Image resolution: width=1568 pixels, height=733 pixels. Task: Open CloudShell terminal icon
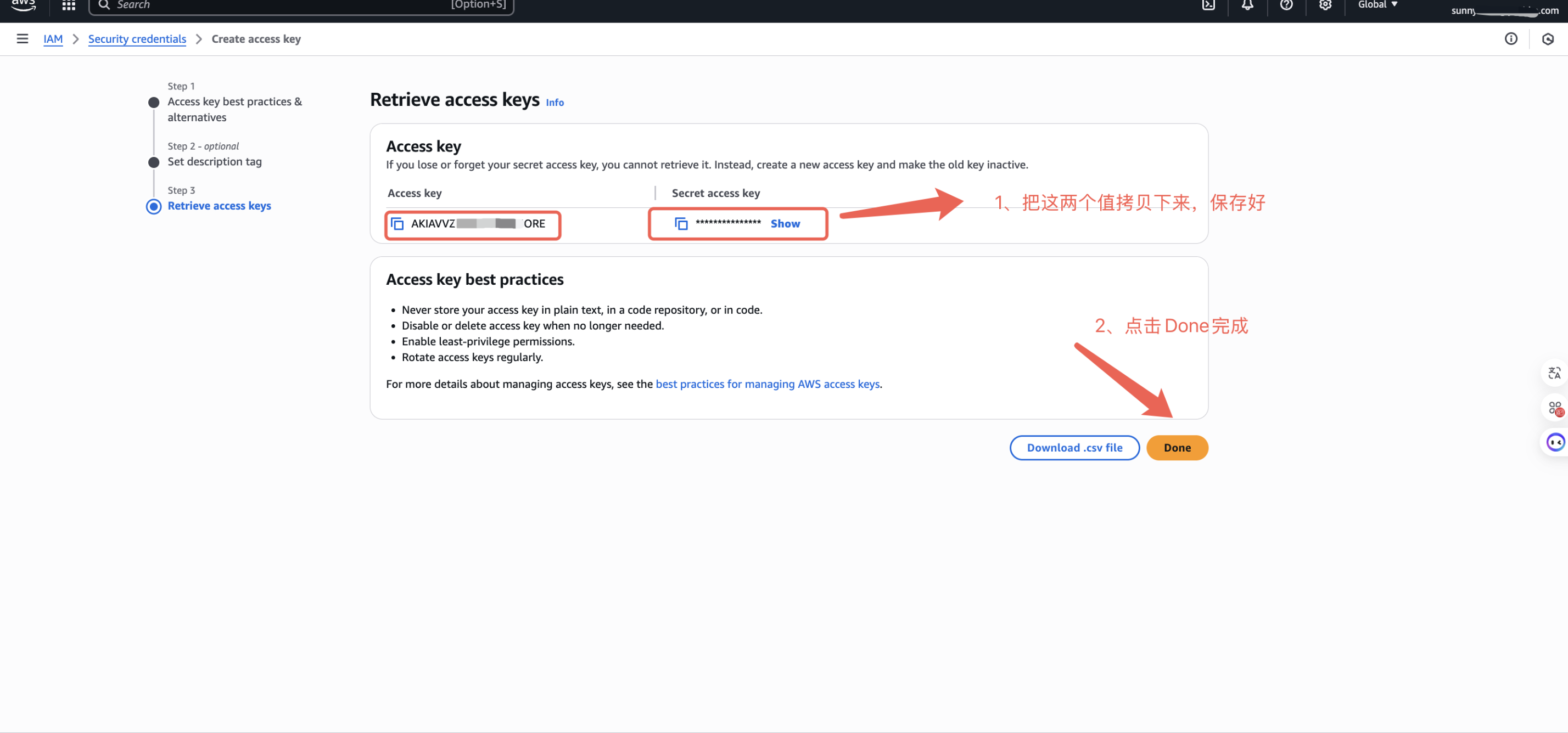point(1208,5)
